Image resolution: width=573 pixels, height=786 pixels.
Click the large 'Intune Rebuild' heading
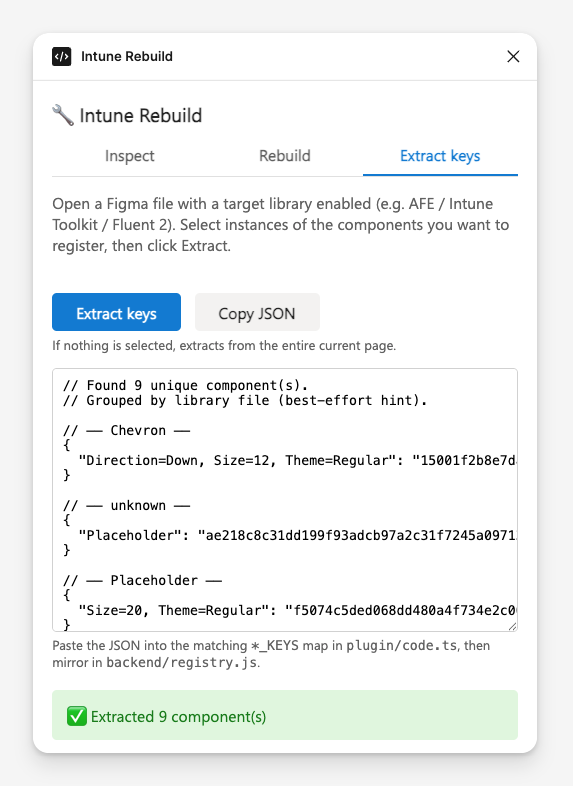tap(141, 115)
